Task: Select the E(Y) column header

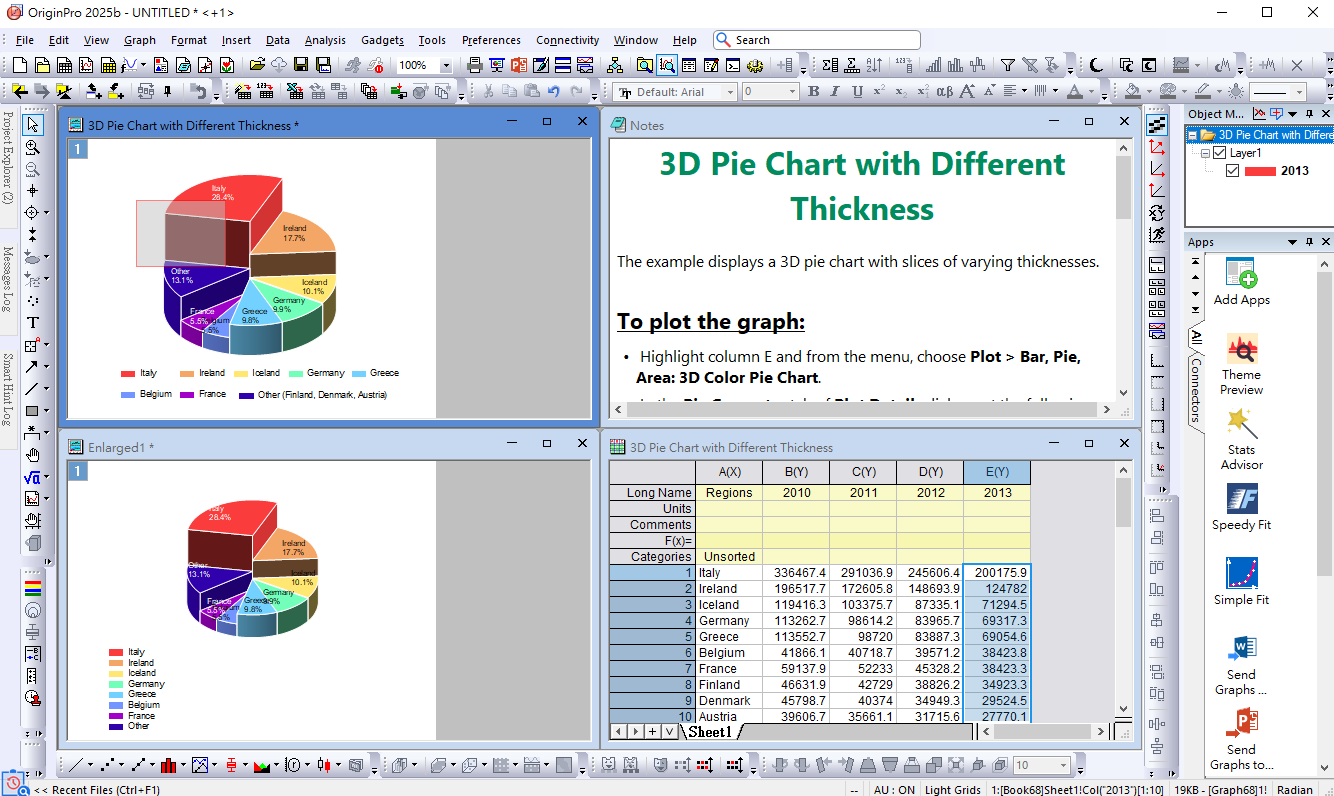Action: 997,472
